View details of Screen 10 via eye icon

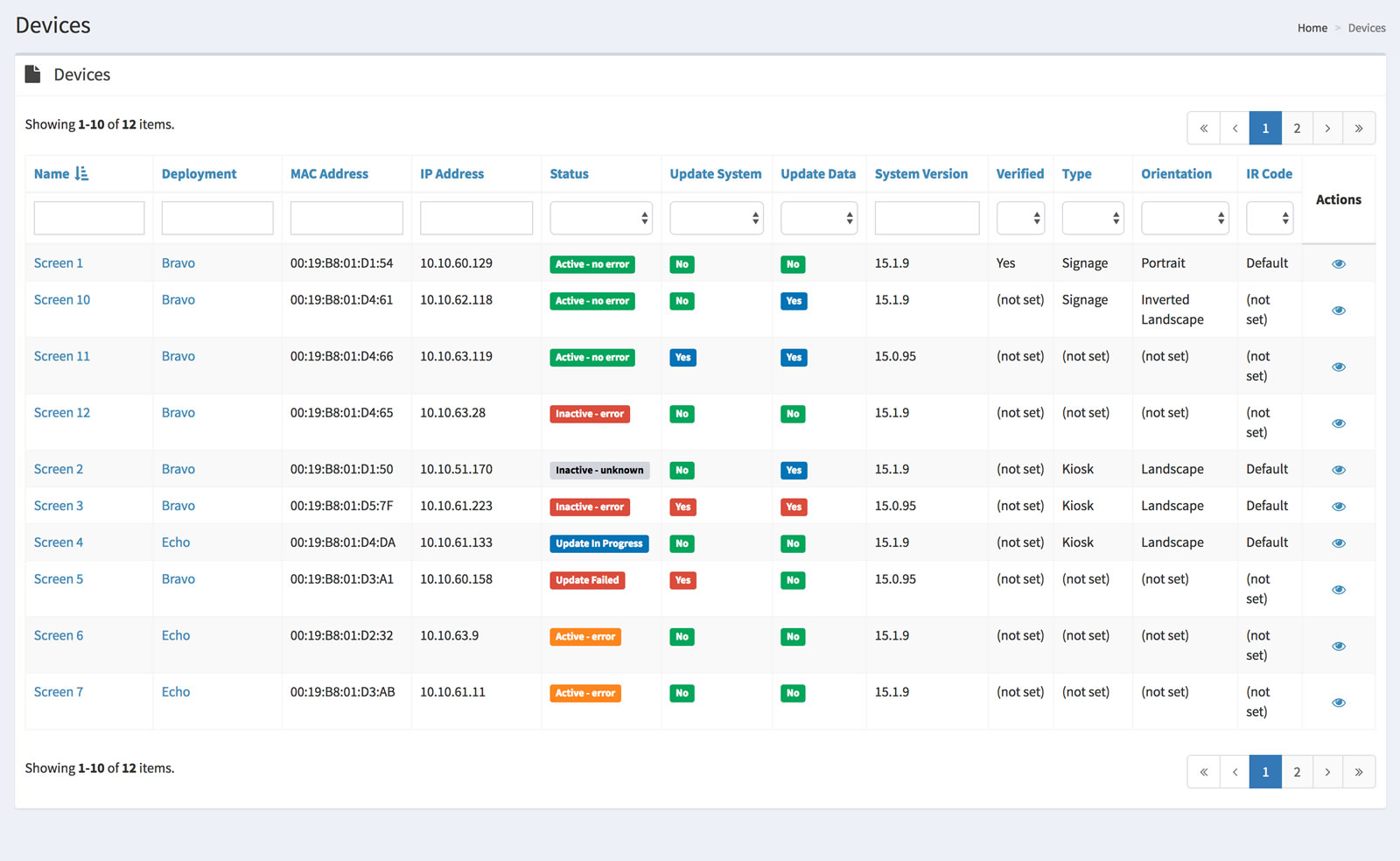click(x=1338, y=311)
